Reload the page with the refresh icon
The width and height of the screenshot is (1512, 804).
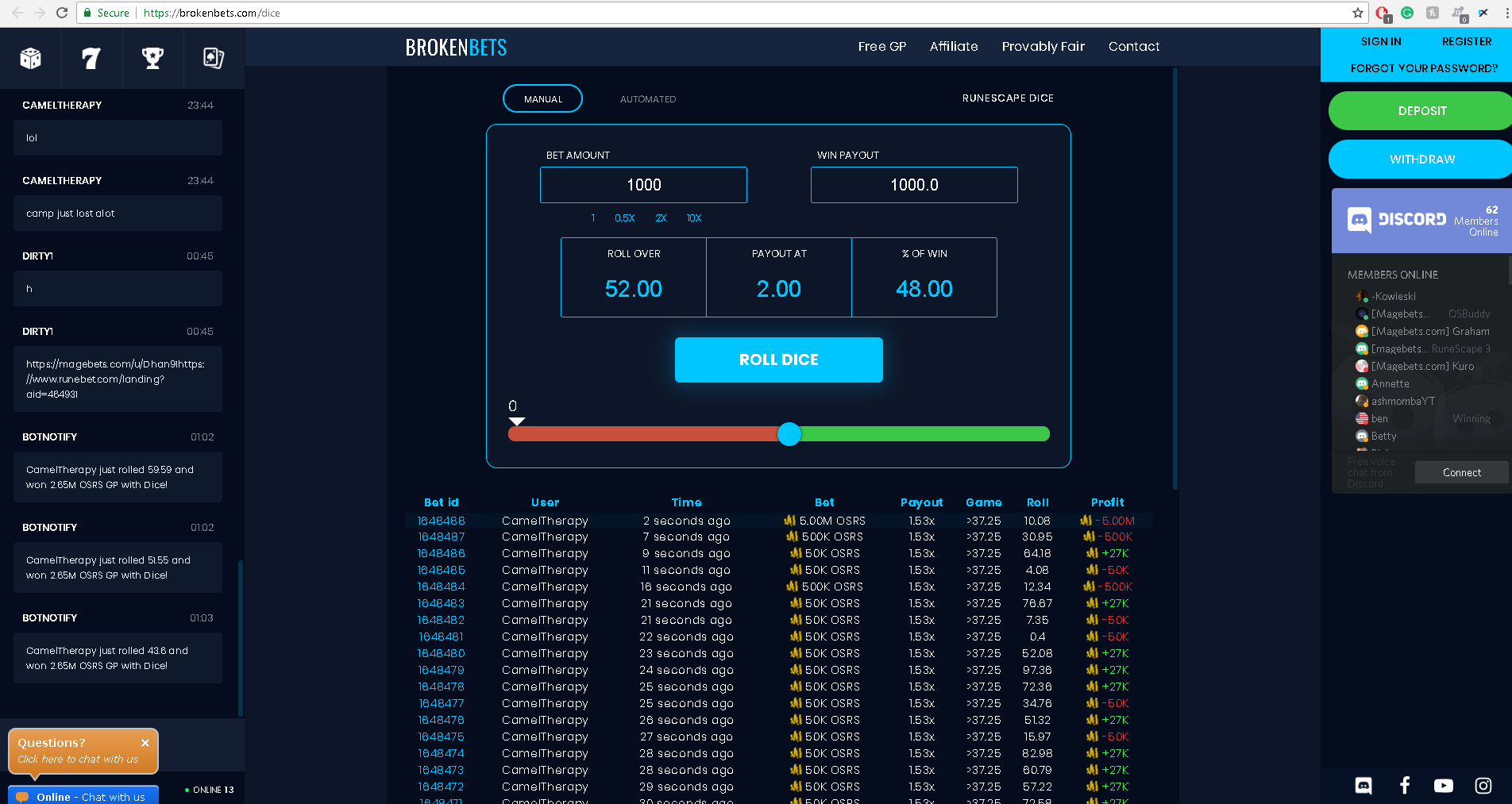click(62, 13)
